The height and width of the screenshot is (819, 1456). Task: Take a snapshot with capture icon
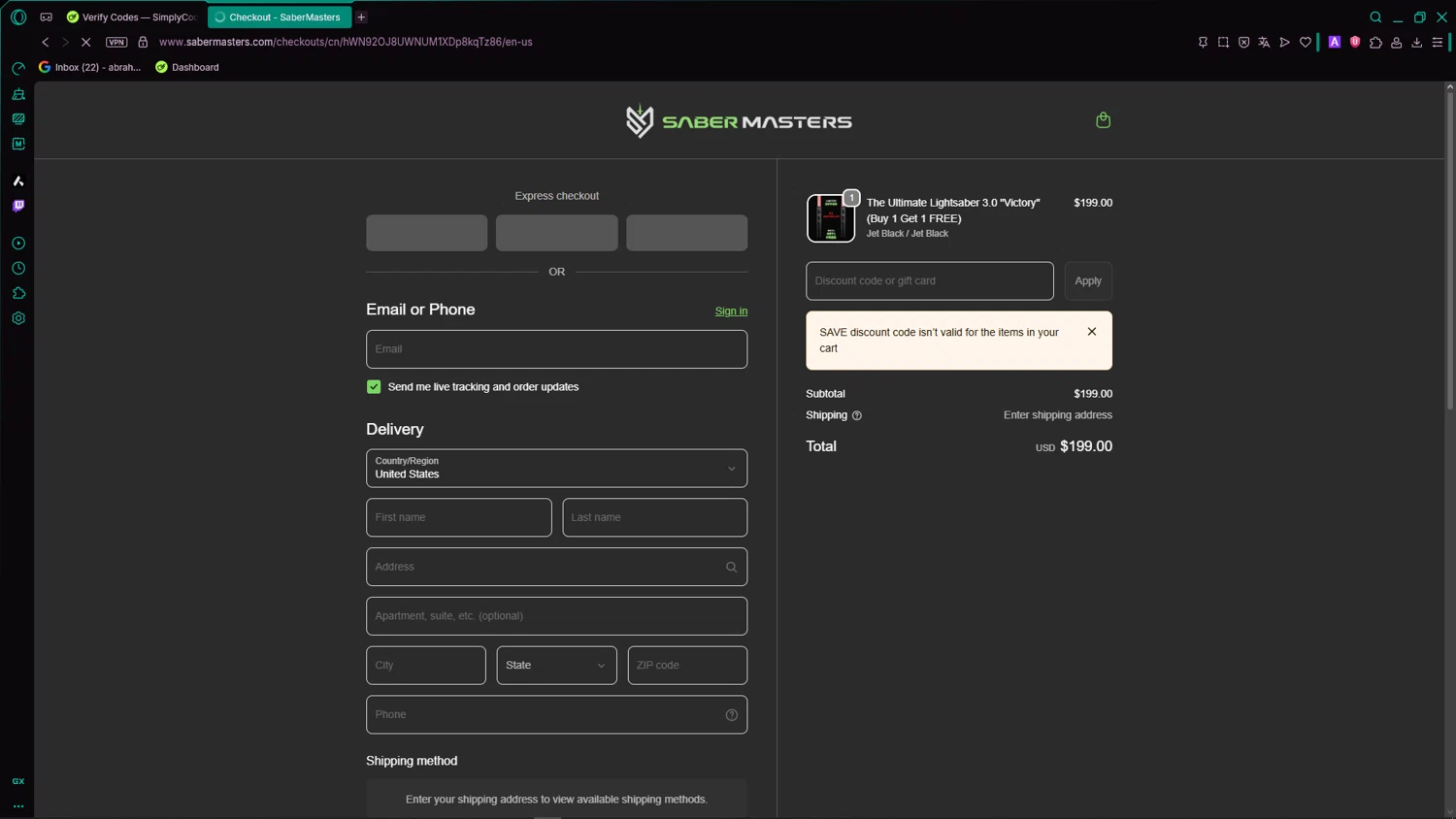(1223, 42)
